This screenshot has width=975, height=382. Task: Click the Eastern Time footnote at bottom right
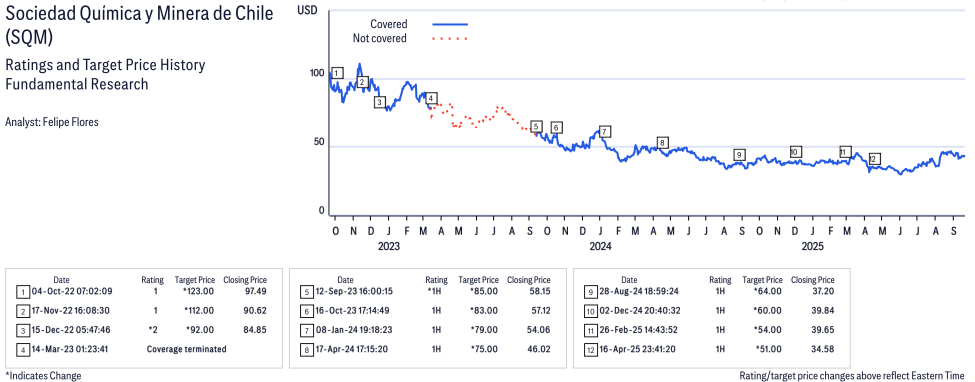pyautogui.click(x=851, y=376)
